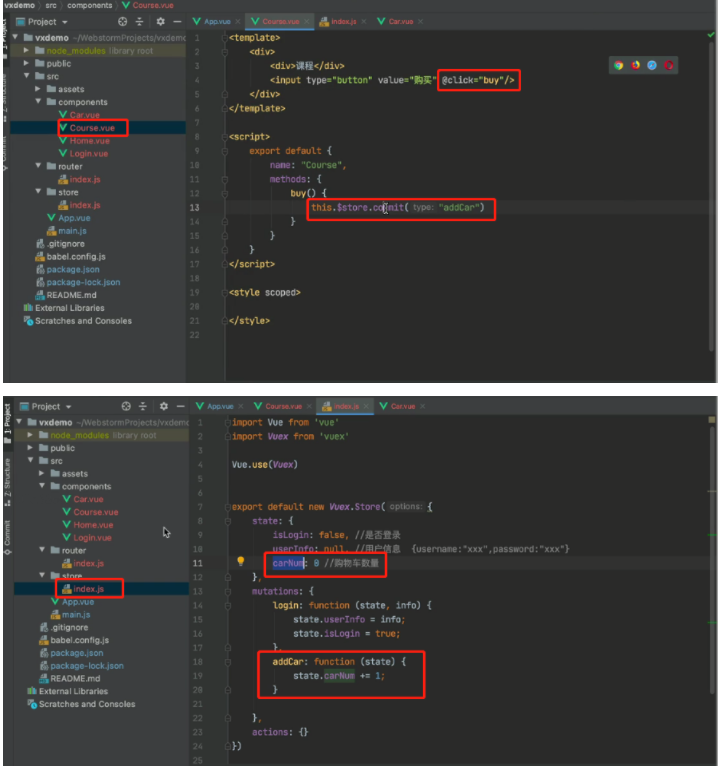
Task: Click the yellow lightbulb on line 11
Action: [240, 561]
